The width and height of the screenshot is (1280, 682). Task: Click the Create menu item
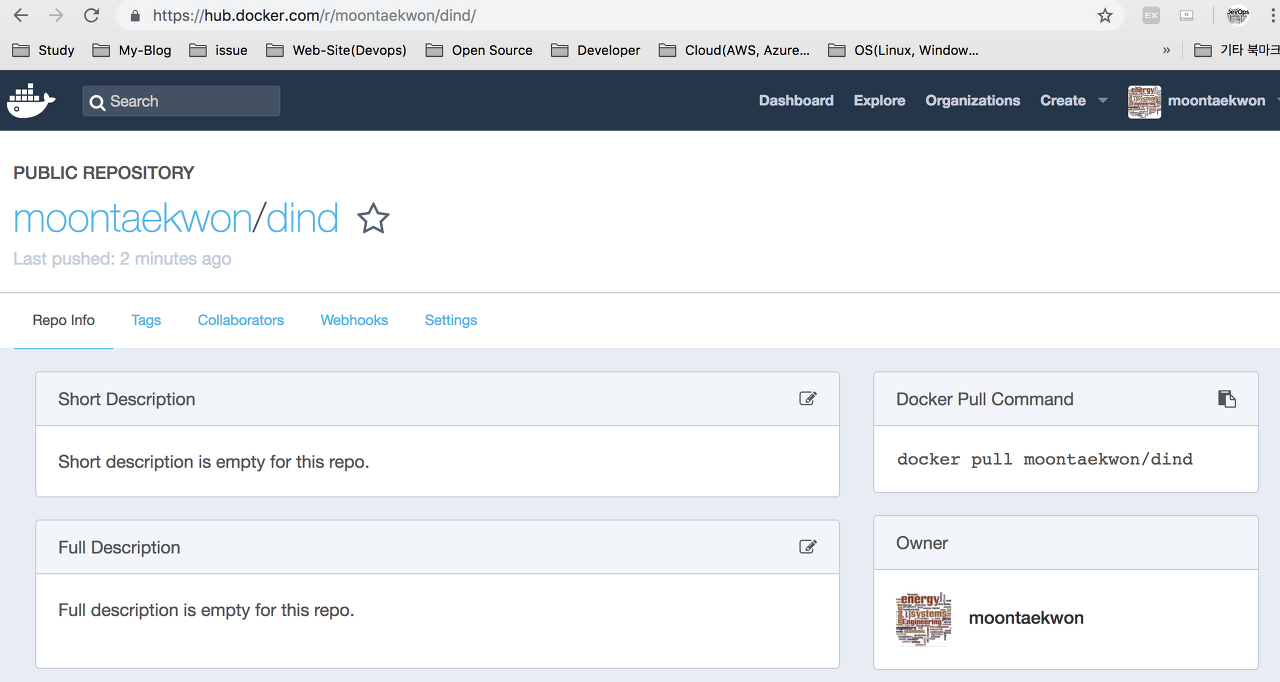pyautogui.click(x=1063, y=101)
